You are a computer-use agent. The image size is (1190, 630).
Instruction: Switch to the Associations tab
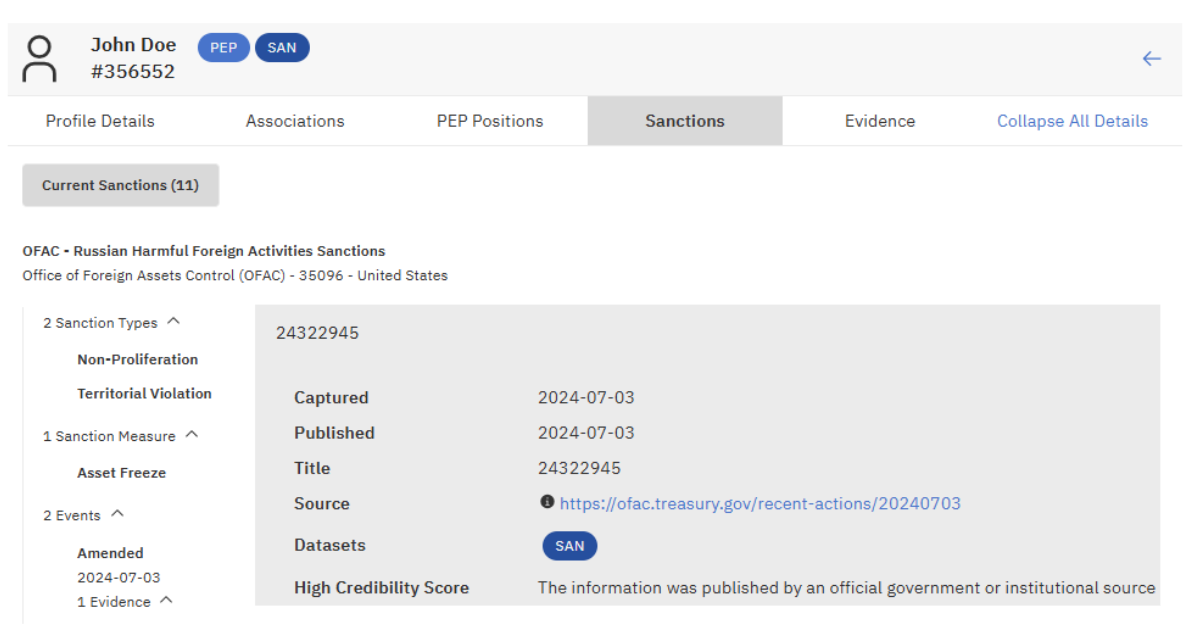click(x=295, y=121)
